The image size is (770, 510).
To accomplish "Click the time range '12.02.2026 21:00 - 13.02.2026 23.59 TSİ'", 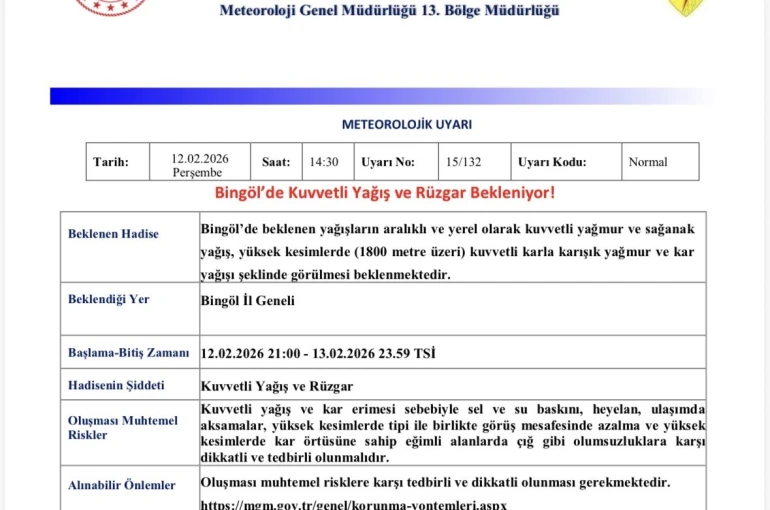I will (x=318, y=353).
